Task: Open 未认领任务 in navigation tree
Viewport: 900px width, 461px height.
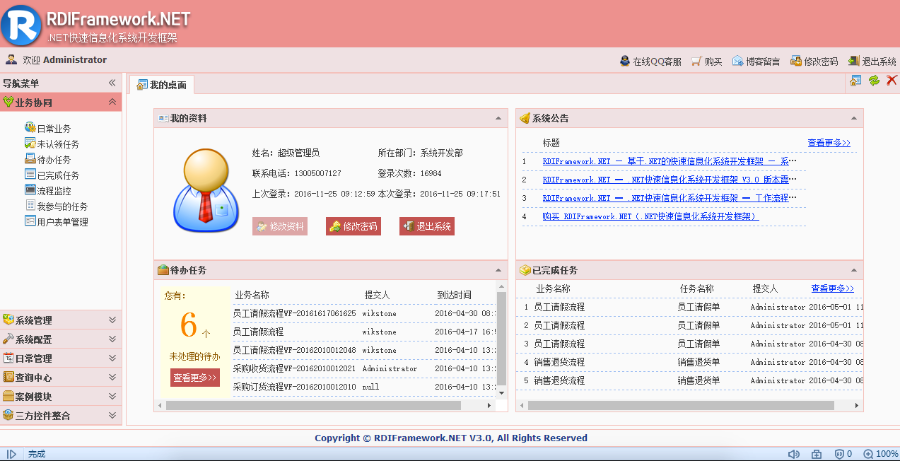Action: click(x=52, y=144)
